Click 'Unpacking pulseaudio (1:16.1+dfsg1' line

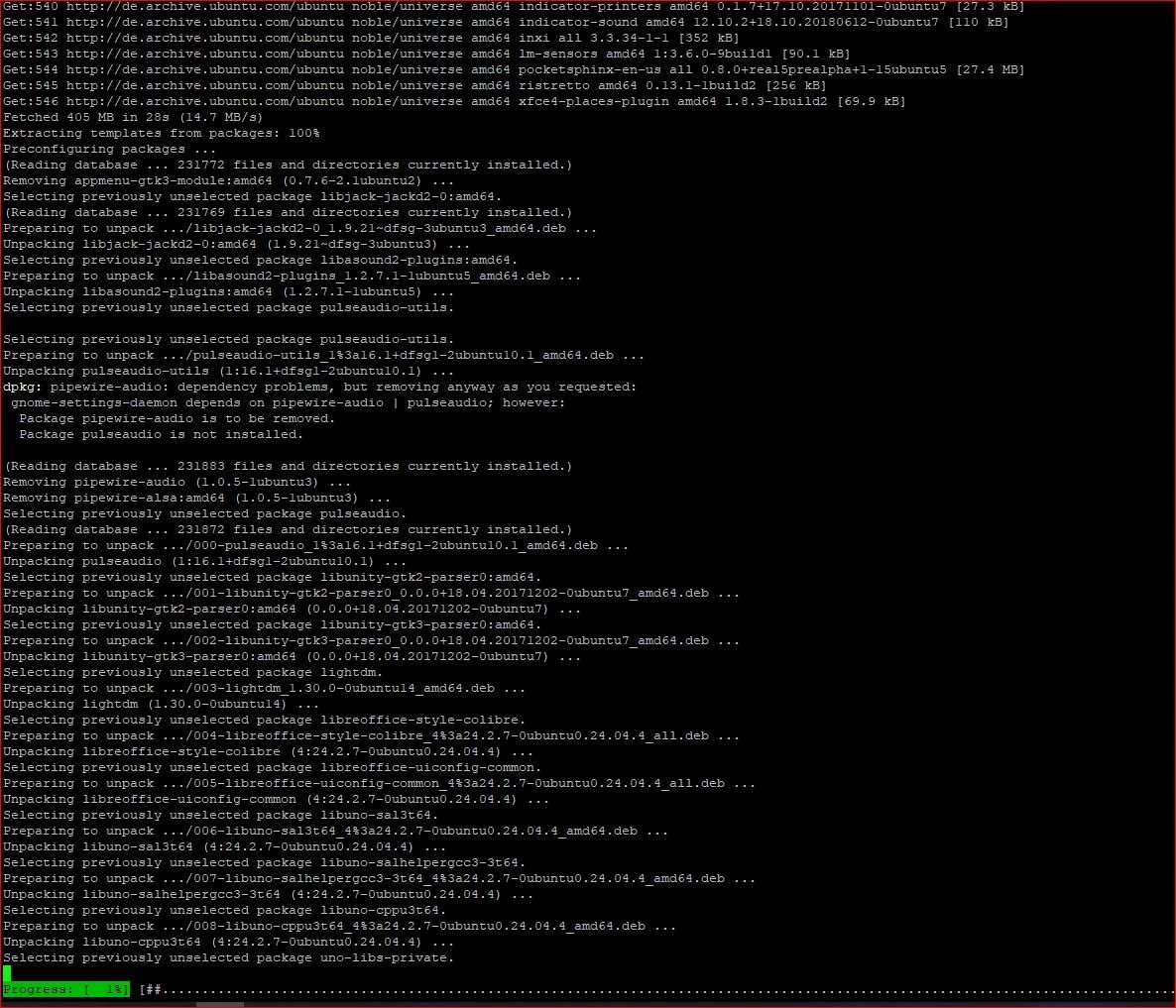click(204, 561)
